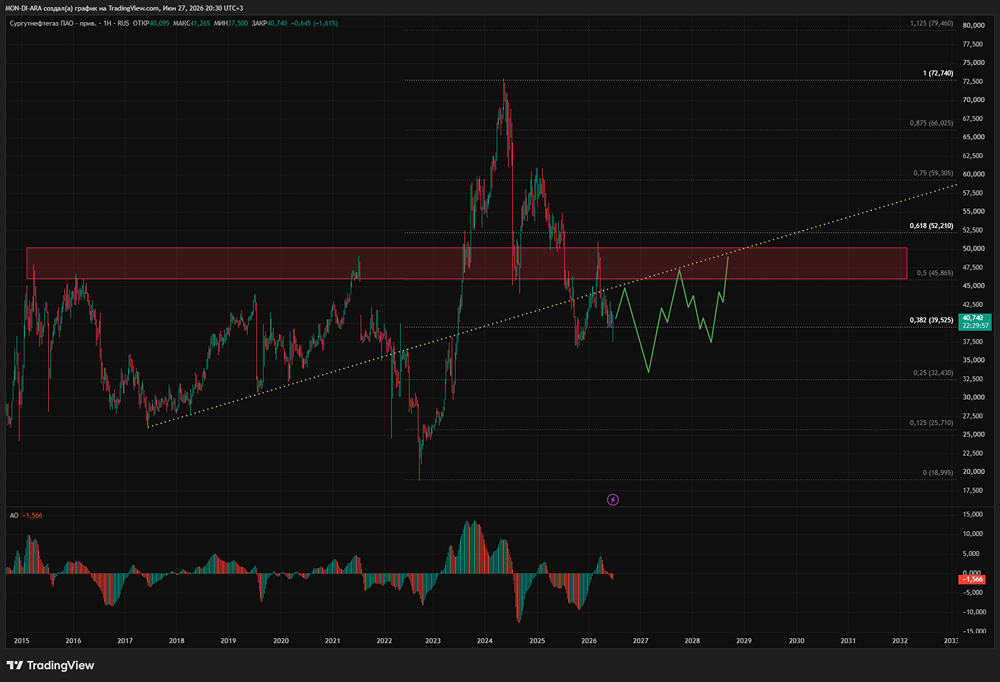
Task: Select the red resistance zone rectangle
Action: pos(466,263)
